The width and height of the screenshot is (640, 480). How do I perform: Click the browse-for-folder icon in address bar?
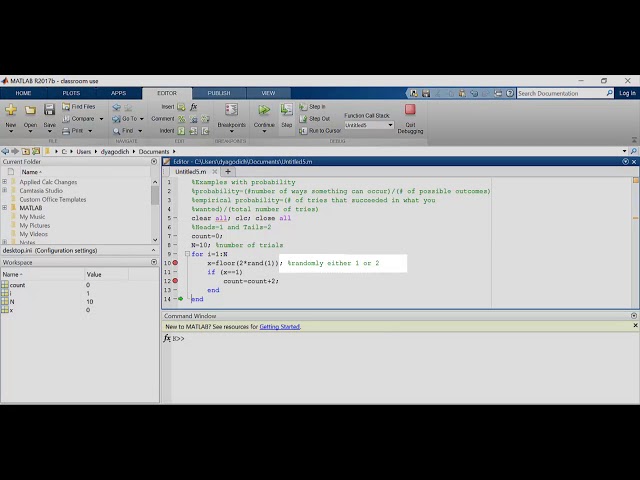[36, 151]
